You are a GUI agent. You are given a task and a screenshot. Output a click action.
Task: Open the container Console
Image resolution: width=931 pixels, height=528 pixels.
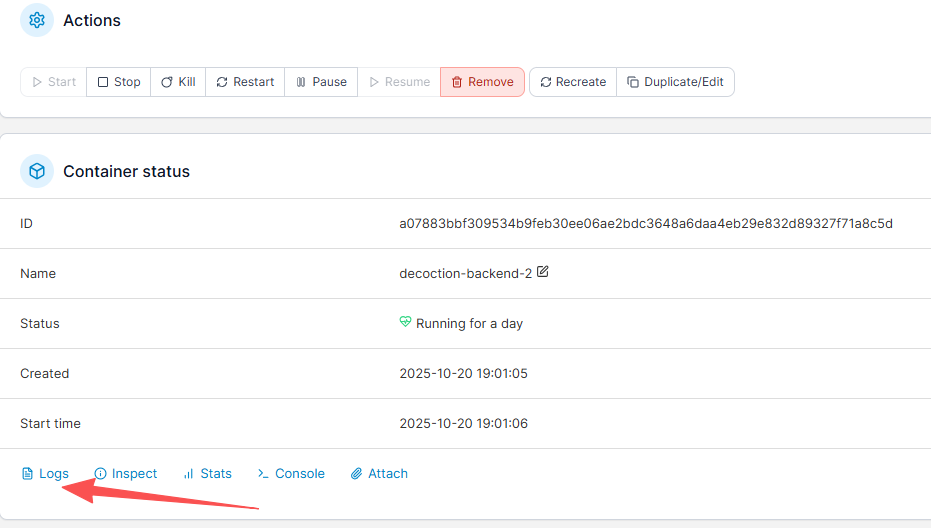pos(291,473)
